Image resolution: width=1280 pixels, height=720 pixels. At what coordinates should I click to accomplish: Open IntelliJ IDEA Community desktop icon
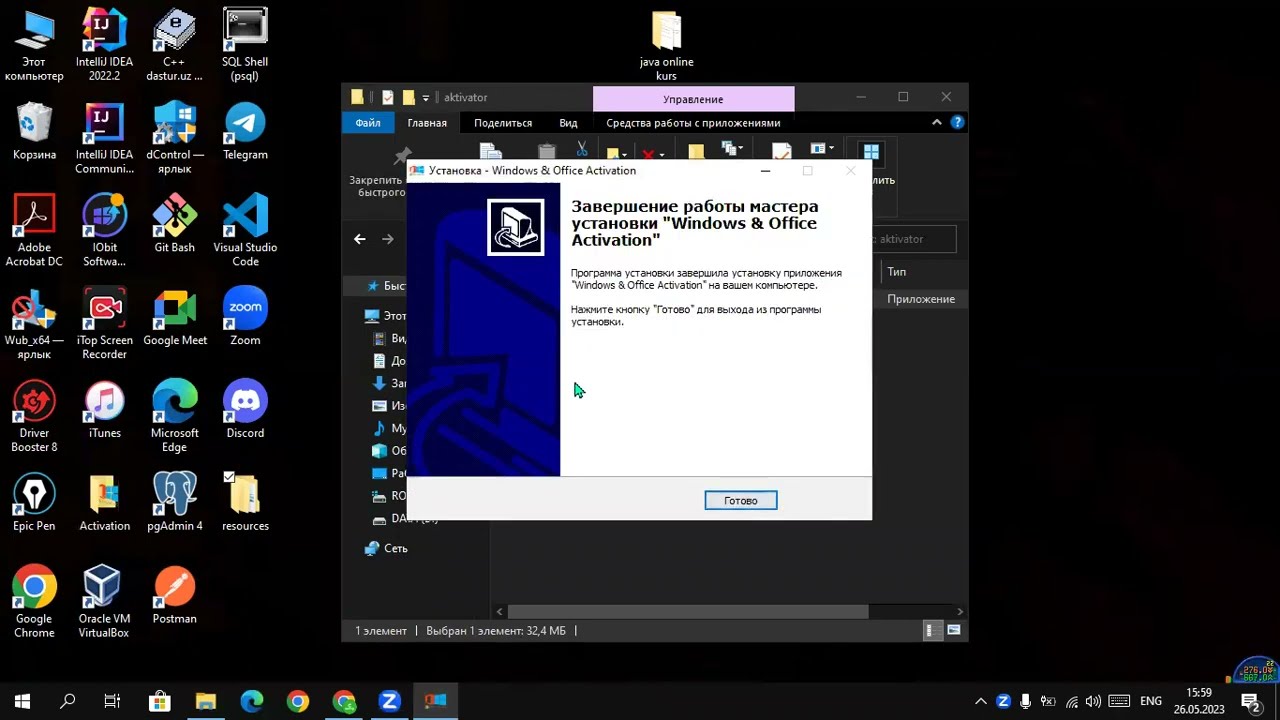tap(104, 139)
